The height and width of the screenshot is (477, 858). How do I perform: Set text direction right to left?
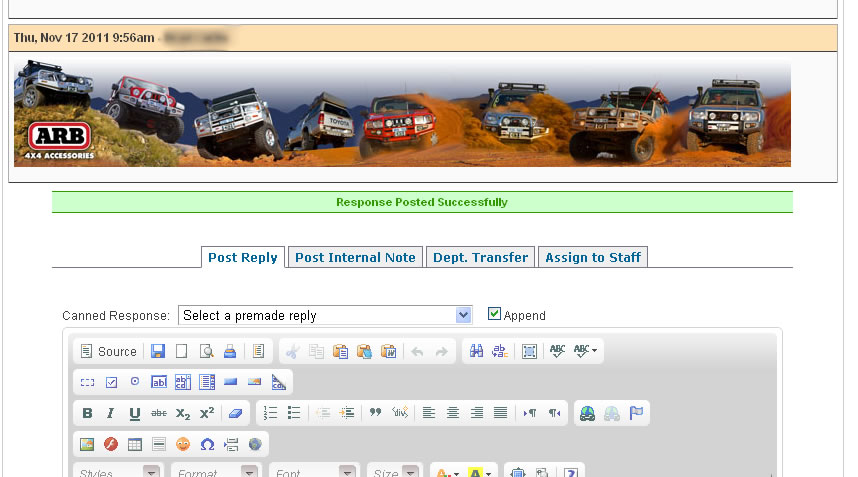(554, 413)
